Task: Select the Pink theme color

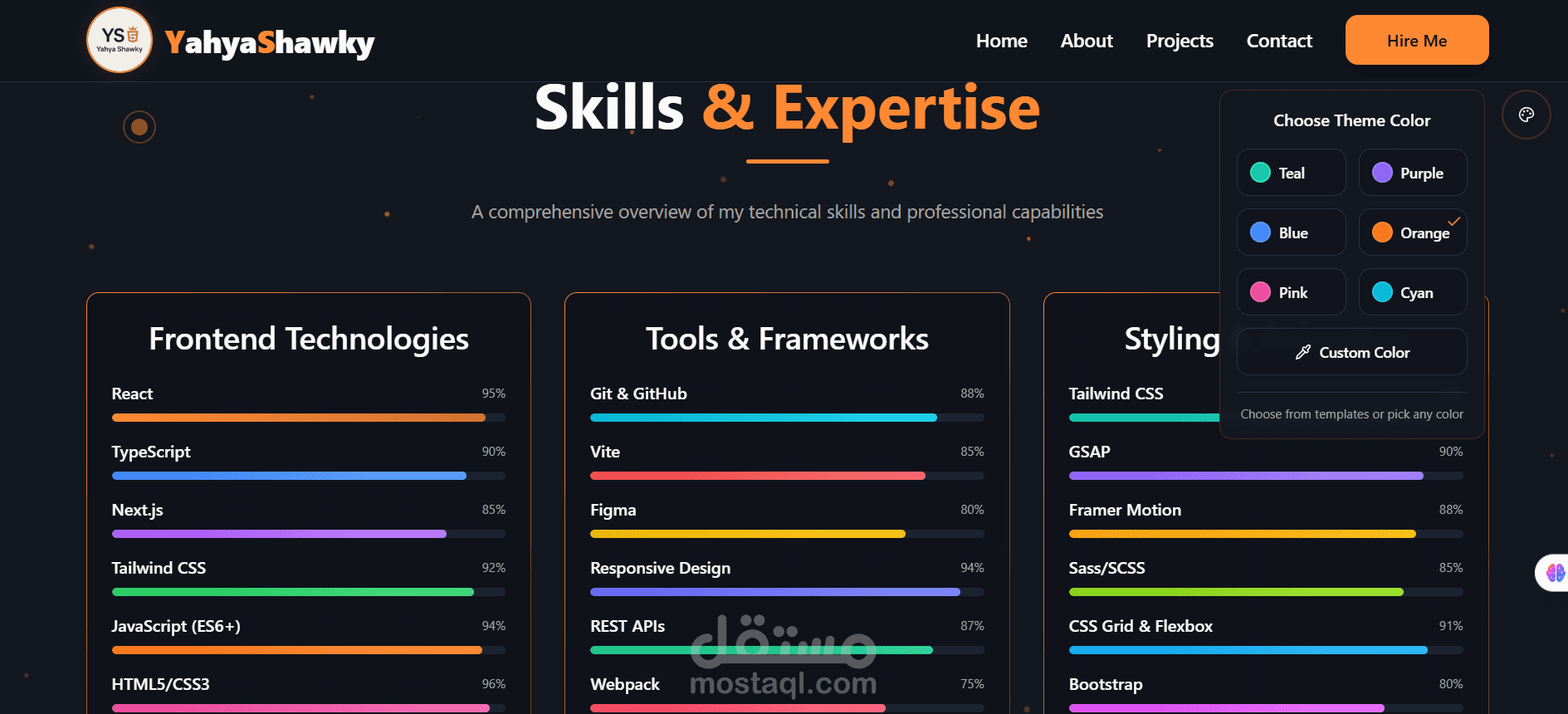Action: 1291,292
